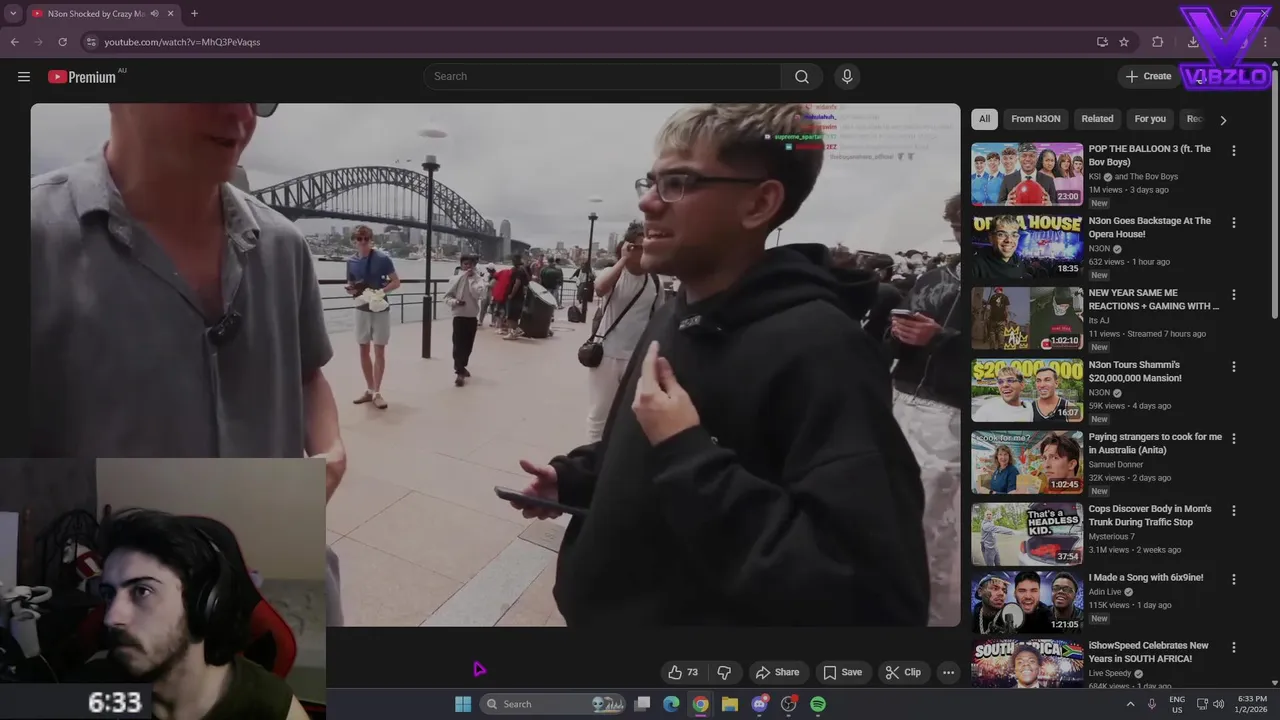1280x720 pixels.
Task: Clip the video with the scissors button
Action: (902, 672)
